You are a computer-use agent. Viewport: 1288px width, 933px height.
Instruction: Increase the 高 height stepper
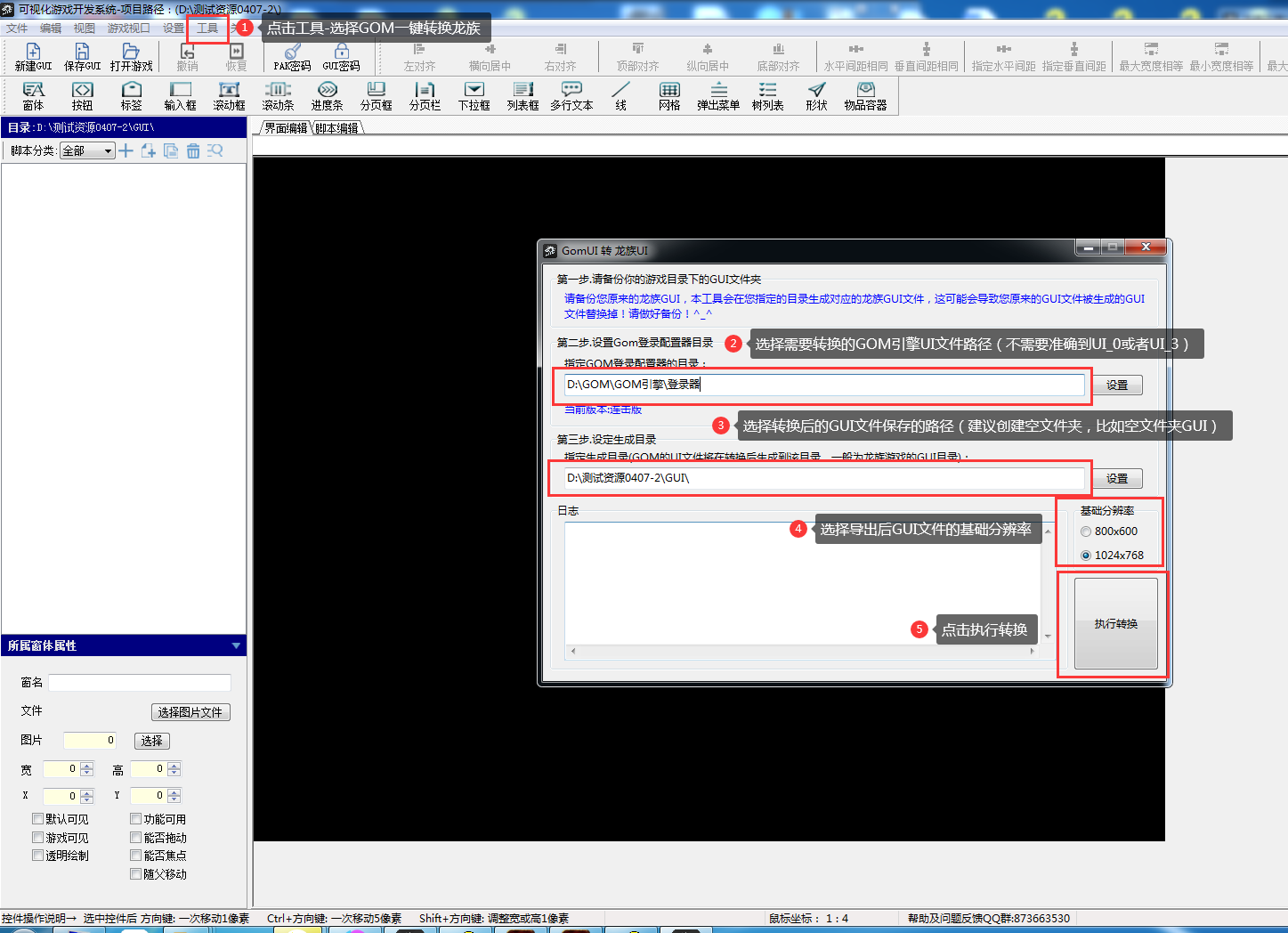coord(174,766)
